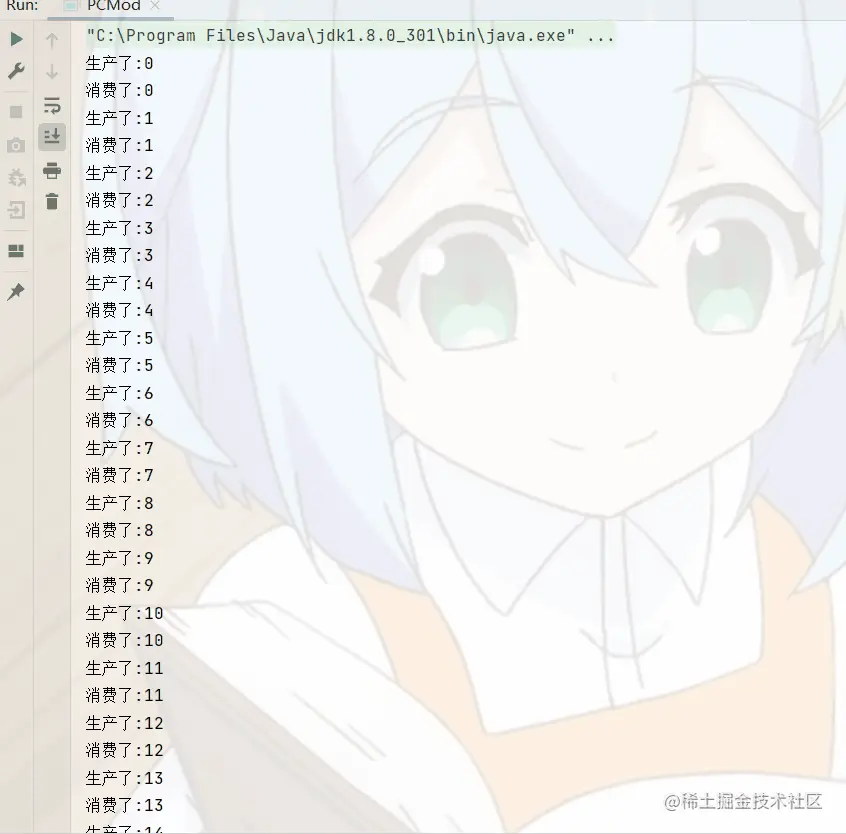Click the output line 消费了:9
The image size is (846, 834).
point(119,586)
